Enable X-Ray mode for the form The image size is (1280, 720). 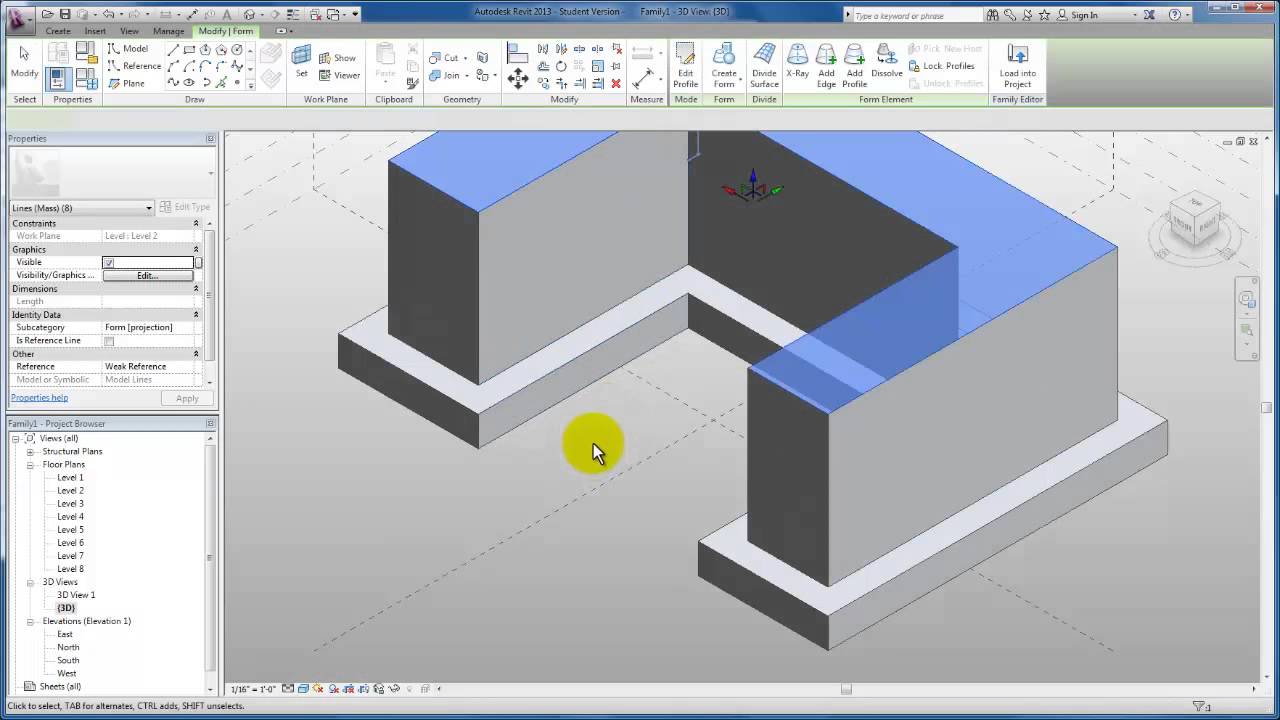[797, 65]
